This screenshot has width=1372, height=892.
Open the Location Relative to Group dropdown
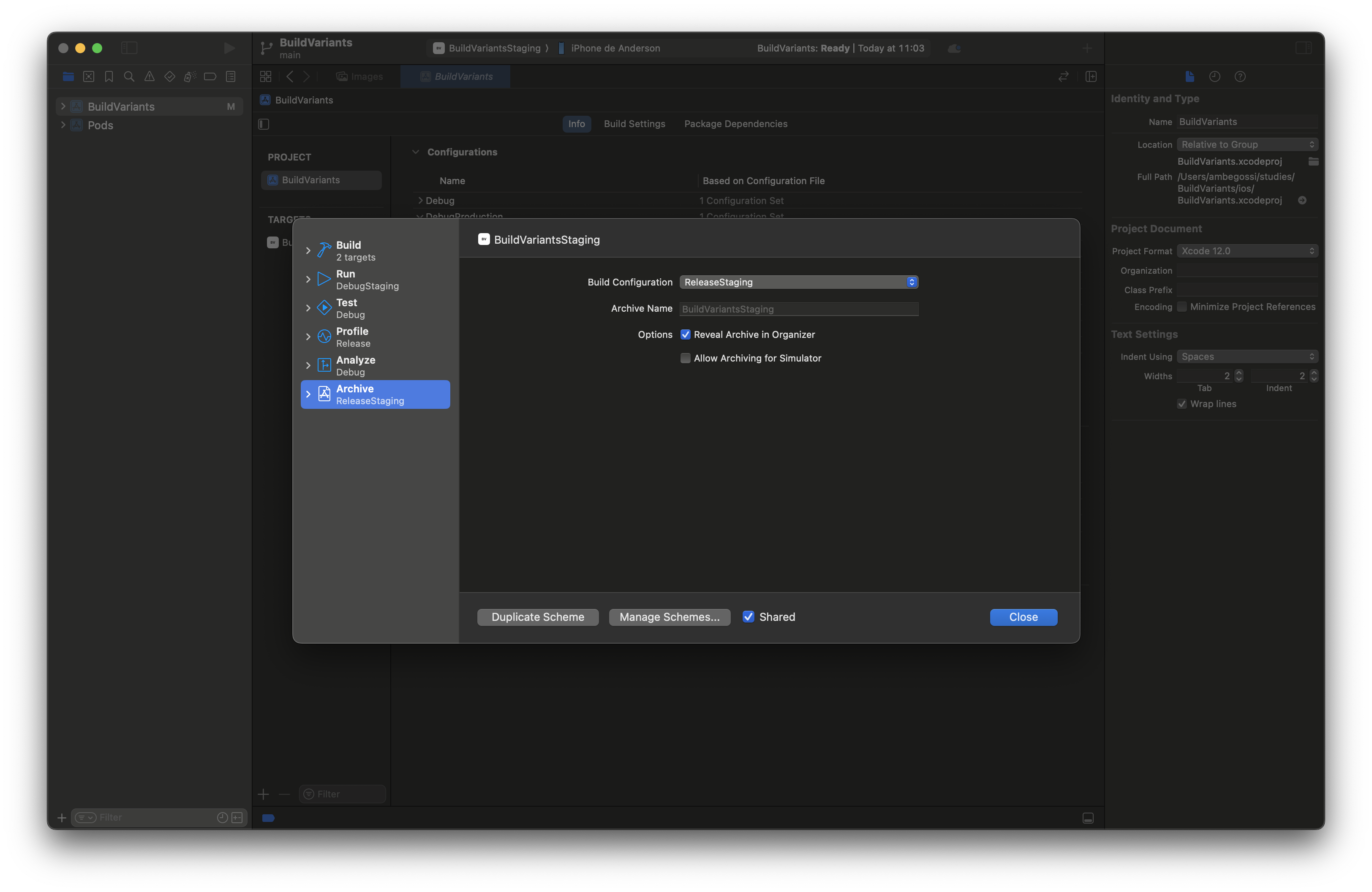pos(1247,144)
